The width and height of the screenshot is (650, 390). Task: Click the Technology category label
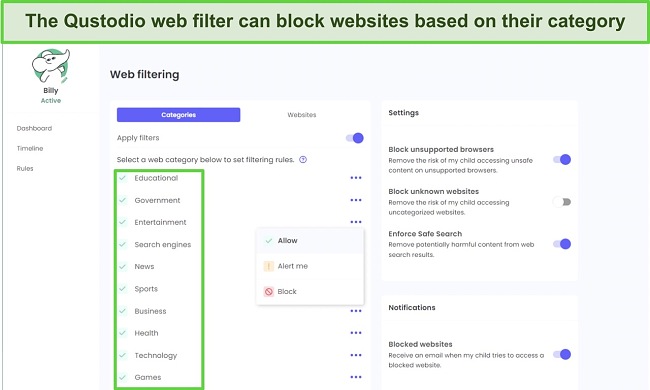pos(155,355)
